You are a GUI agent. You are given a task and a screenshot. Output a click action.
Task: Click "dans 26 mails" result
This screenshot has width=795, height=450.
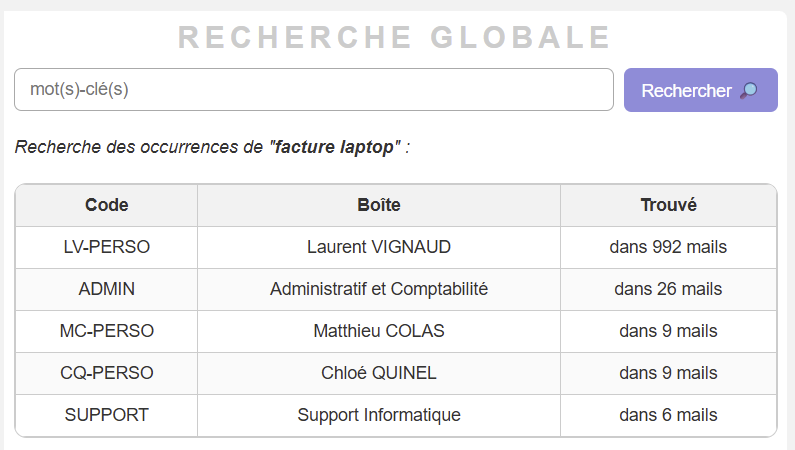(668, 289)
